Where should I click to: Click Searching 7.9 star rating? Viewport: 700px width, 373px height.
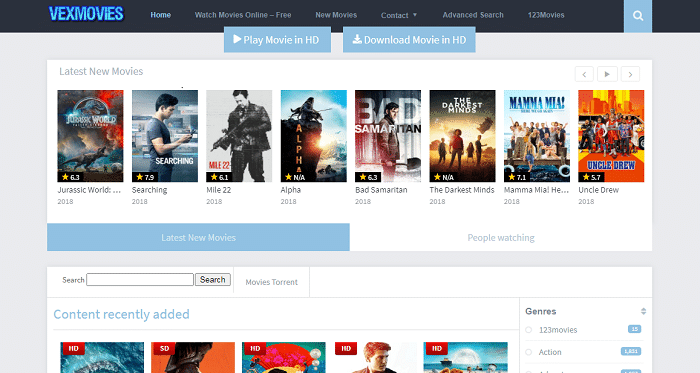coord(146,177)
